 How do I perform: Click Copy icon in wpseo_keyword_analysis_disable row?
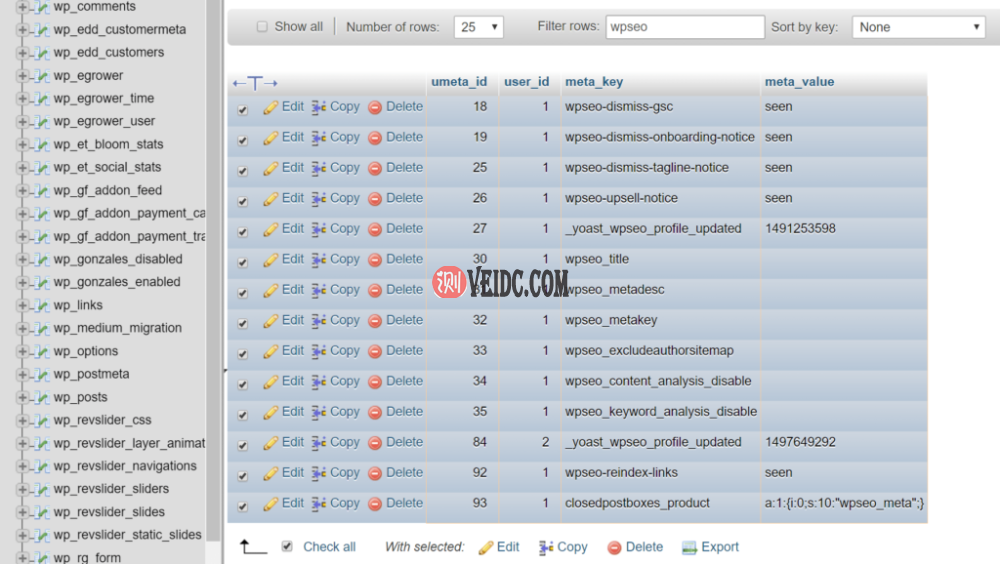coord(319,413)
